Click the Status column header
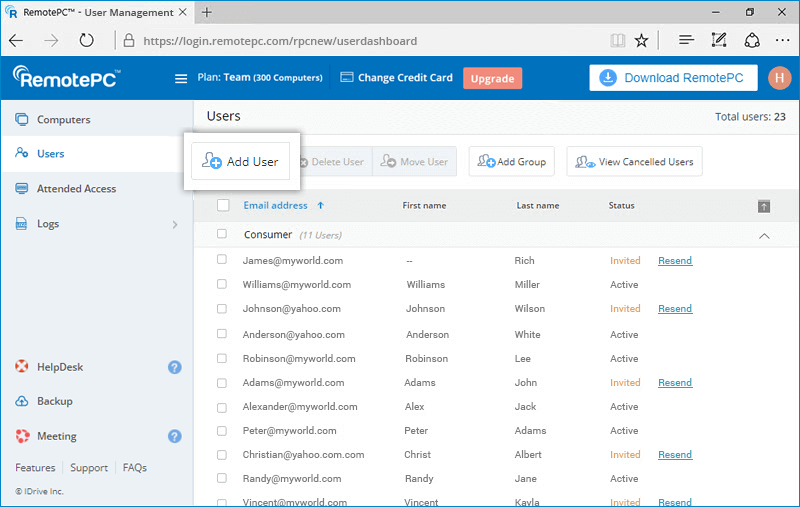Viewport: 800px width, 507px height. (x=621, y=206)
